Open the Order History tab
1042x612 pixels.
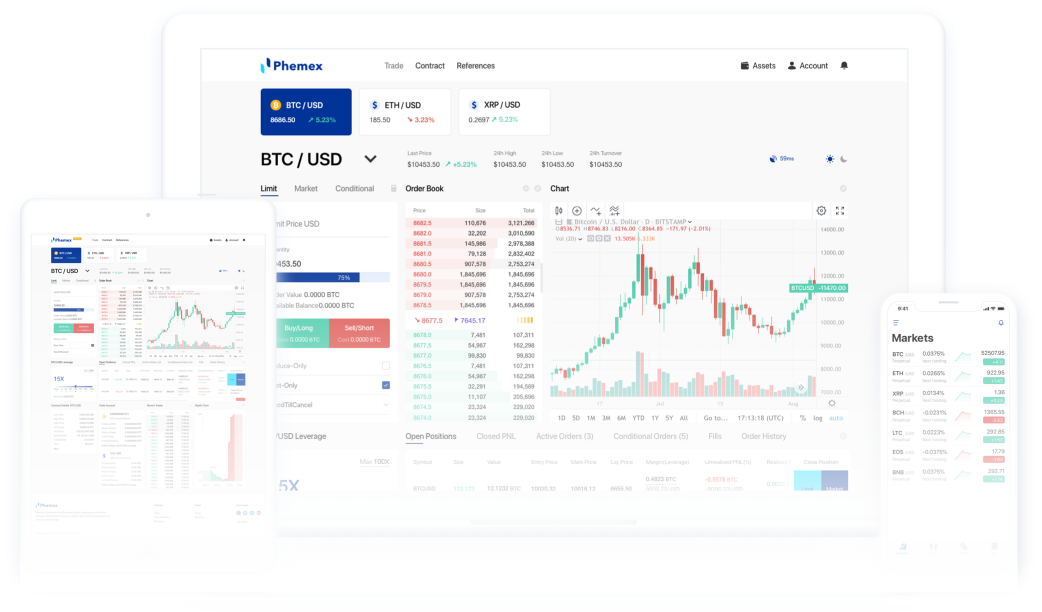764,437
